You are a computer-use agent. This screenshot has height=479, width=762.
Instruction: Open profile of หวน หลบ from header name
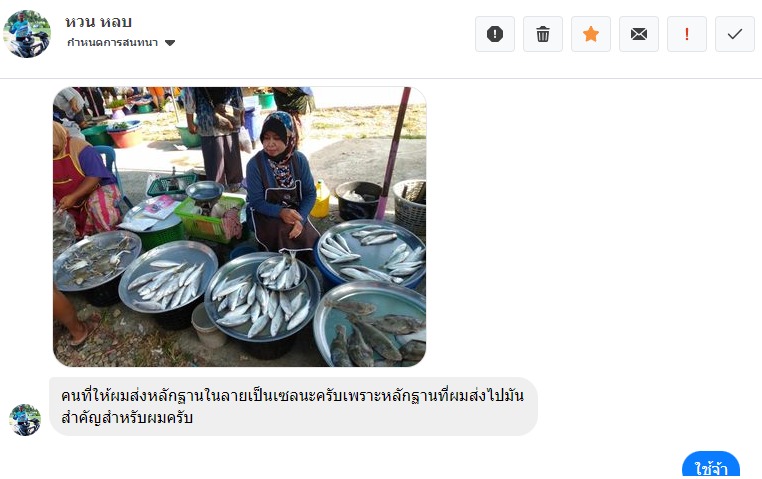(99, 22)
